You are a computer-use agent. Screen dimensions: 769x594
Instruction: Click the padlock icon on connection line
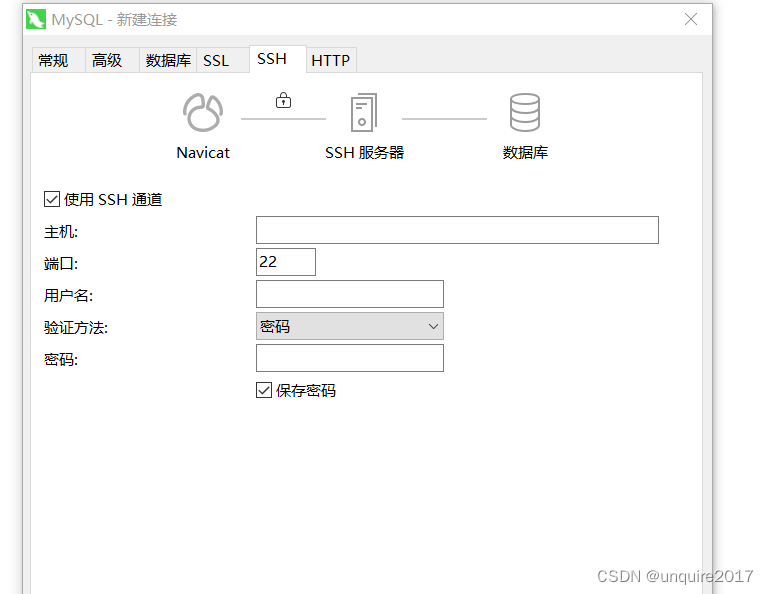[283, 100]
